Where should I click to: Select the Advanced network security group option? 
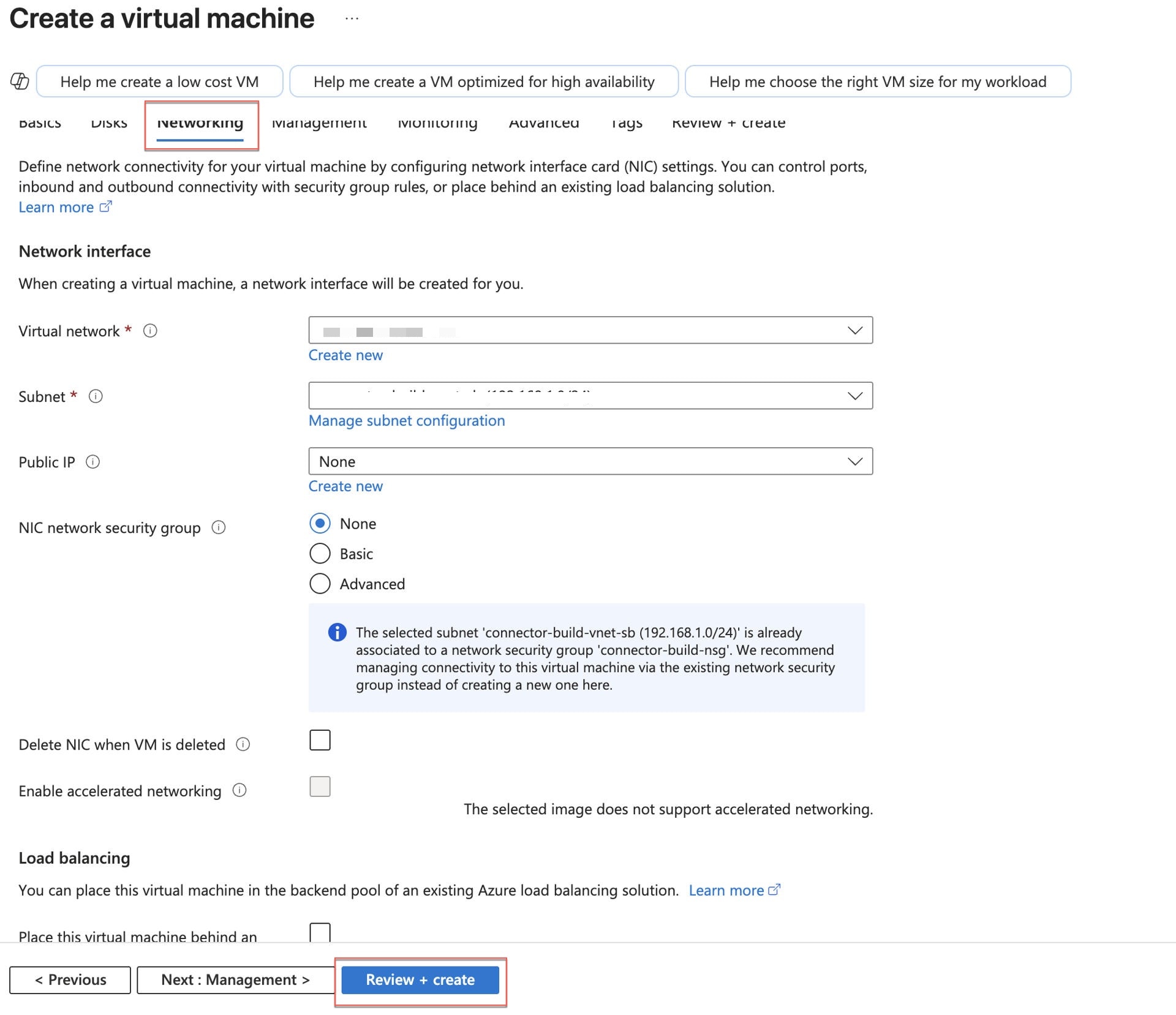320,584
